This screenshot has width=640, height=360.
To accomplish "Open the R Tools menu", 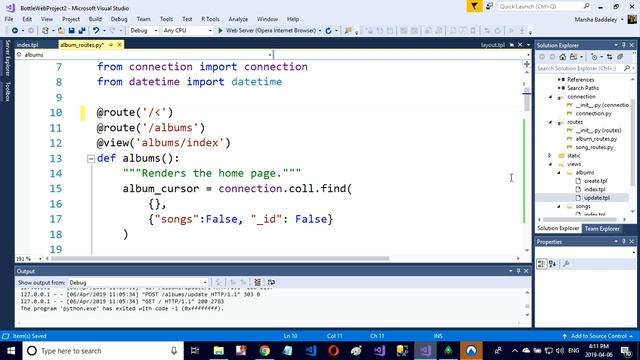I will [210, 19].
